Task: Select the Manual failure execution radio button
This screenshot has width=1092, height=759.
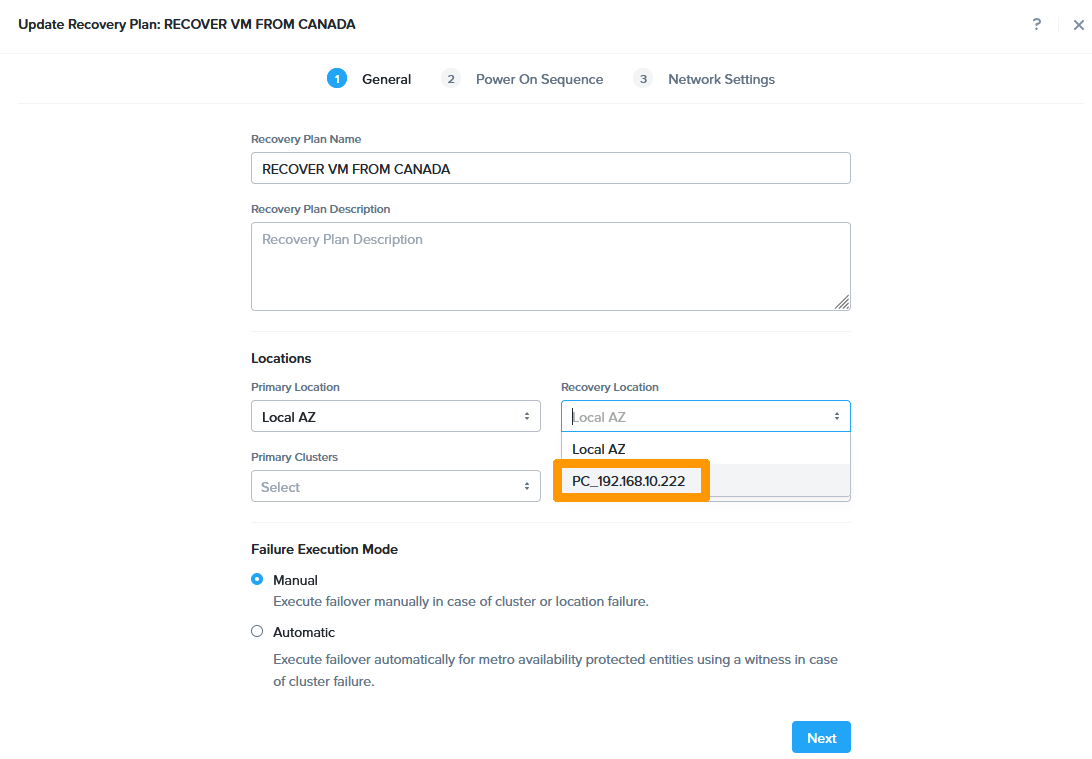Action: 257,579
